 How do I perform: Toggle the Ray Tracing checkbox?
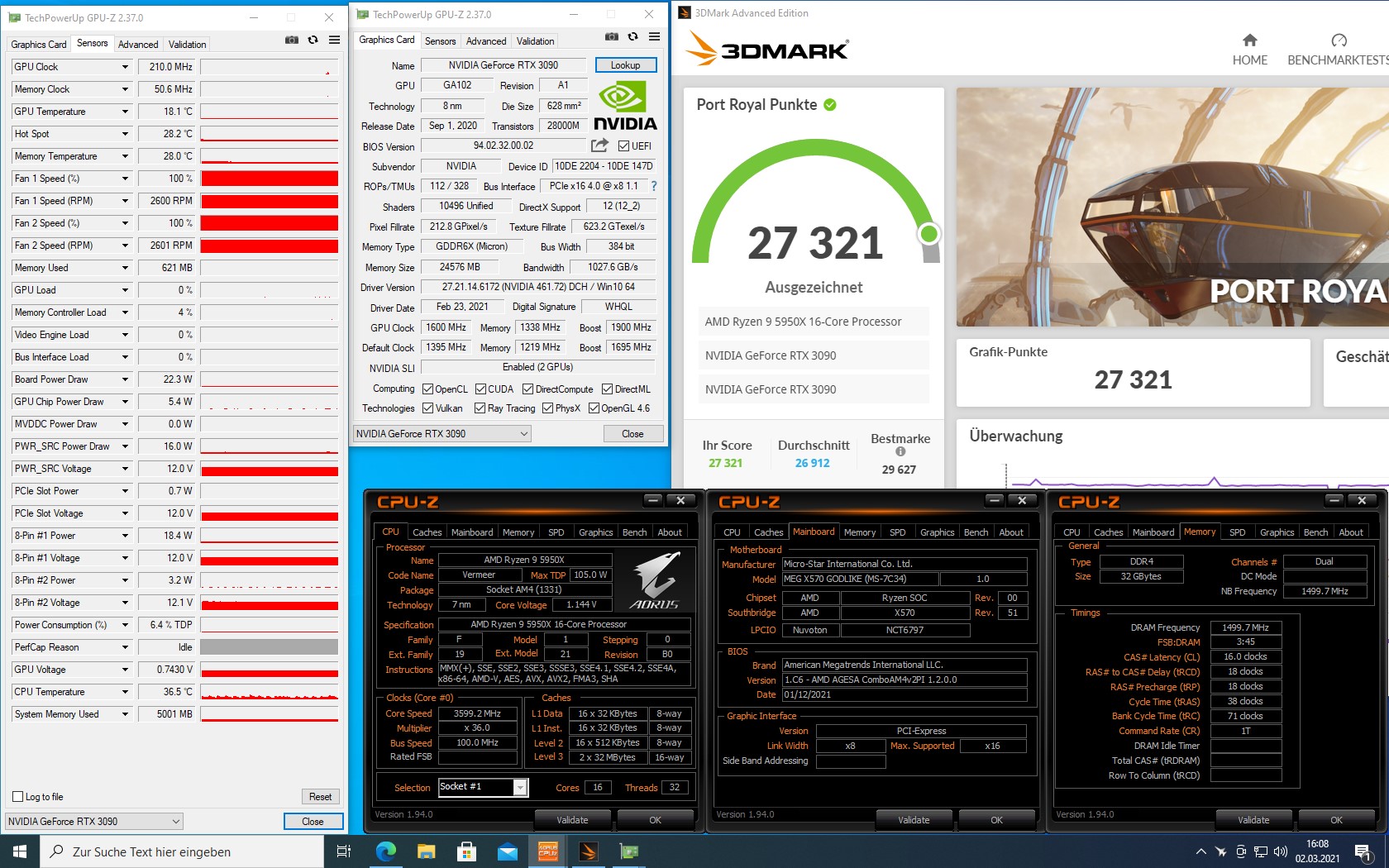(480, 408)
